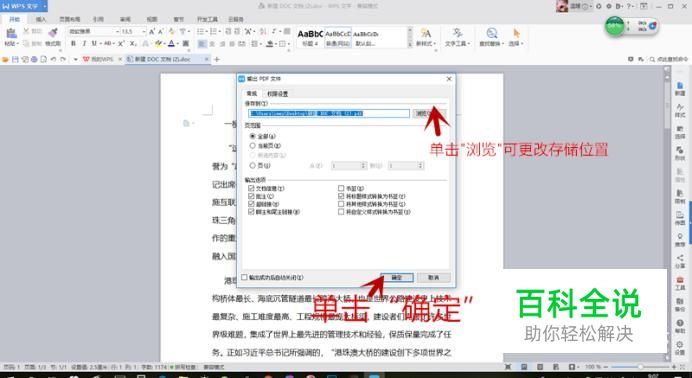Select the 页 (Pages) range radio button

point(252,165)
